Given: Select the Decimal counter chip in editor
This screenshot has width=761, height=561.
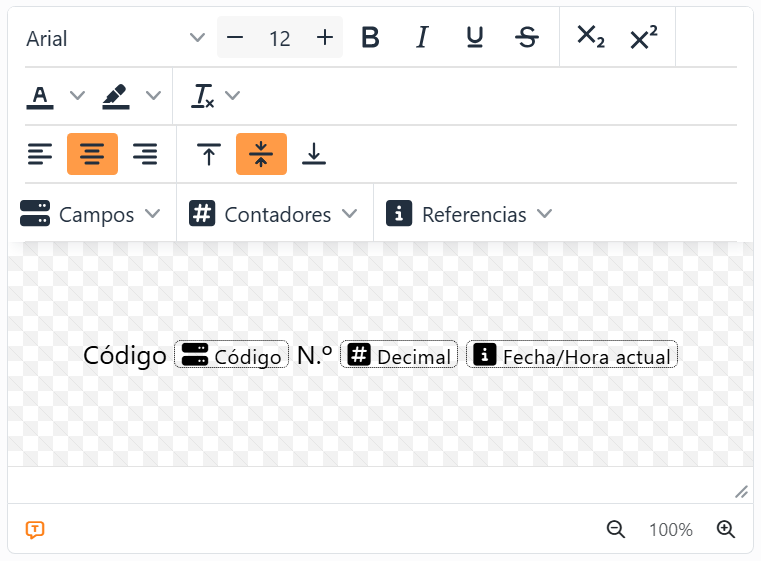Looking at the screenshot, I should coord(399,355).
